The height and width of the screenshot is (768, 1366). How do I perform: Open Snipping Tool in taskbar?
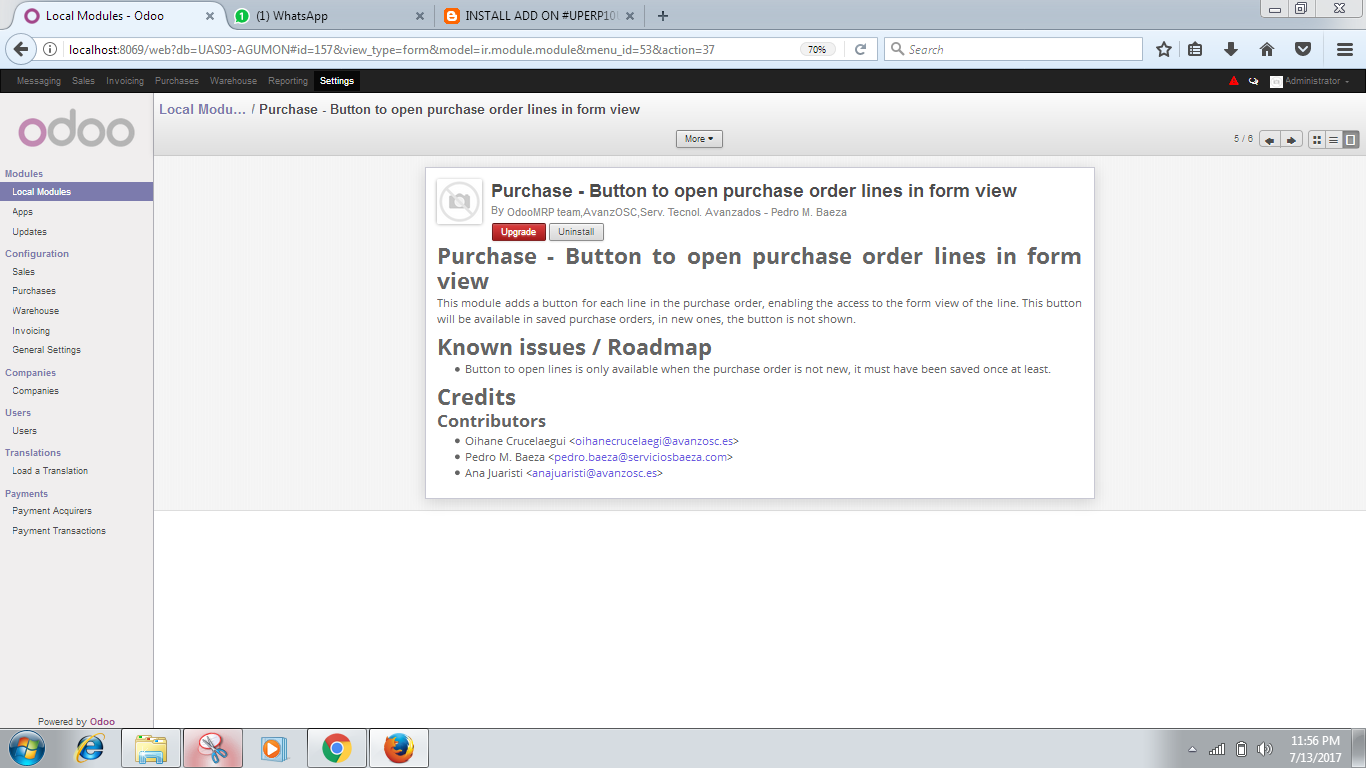[x=213, y=748]
